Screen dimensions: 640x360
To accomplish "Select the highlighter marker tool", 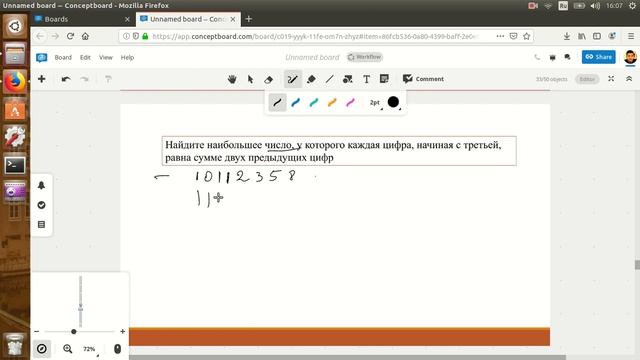I will point(311,79).
